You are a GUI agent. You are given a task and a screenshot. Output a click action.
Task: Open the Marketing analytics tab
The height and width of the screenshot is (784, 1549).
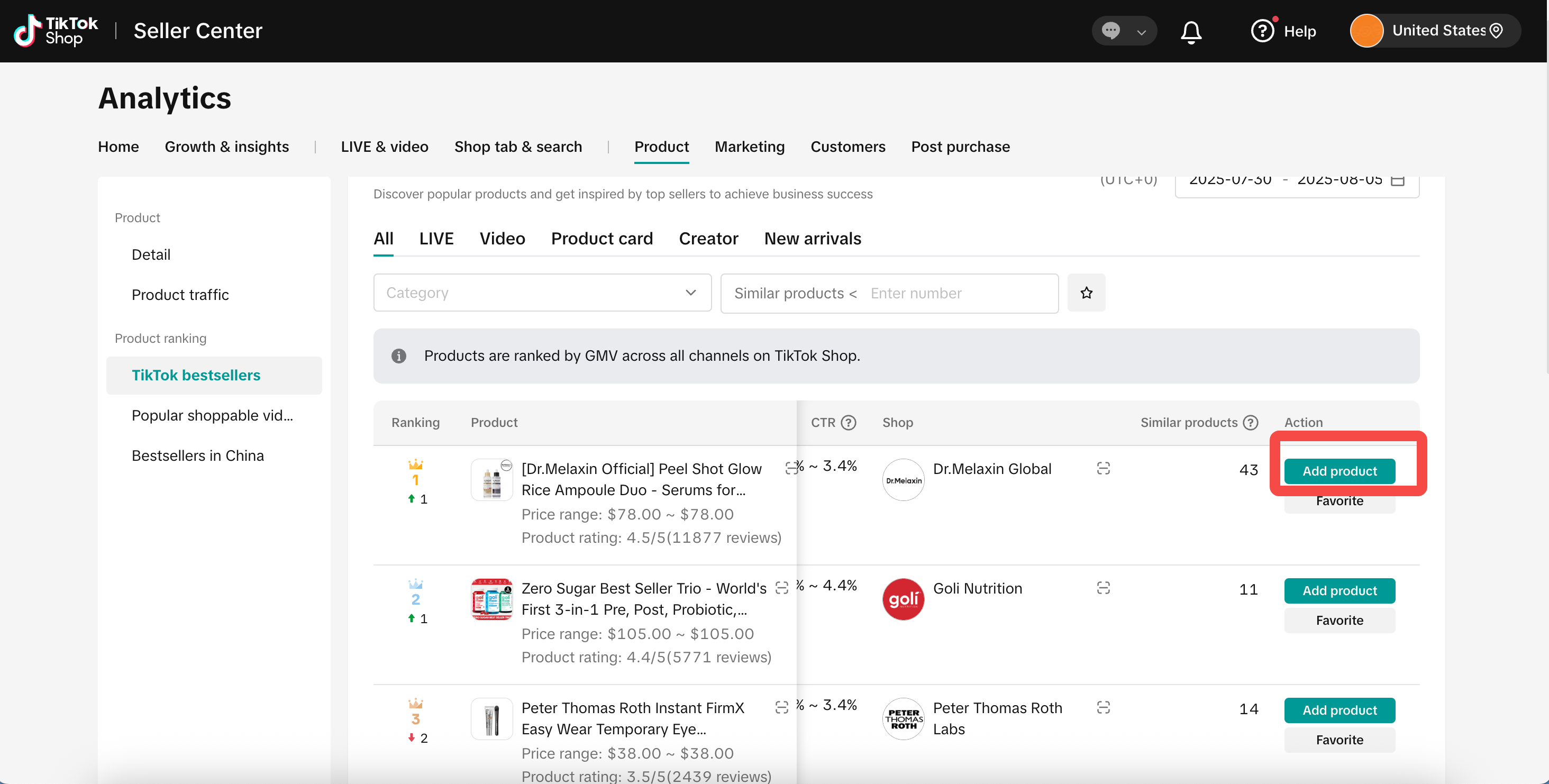[x=749, y=147]
